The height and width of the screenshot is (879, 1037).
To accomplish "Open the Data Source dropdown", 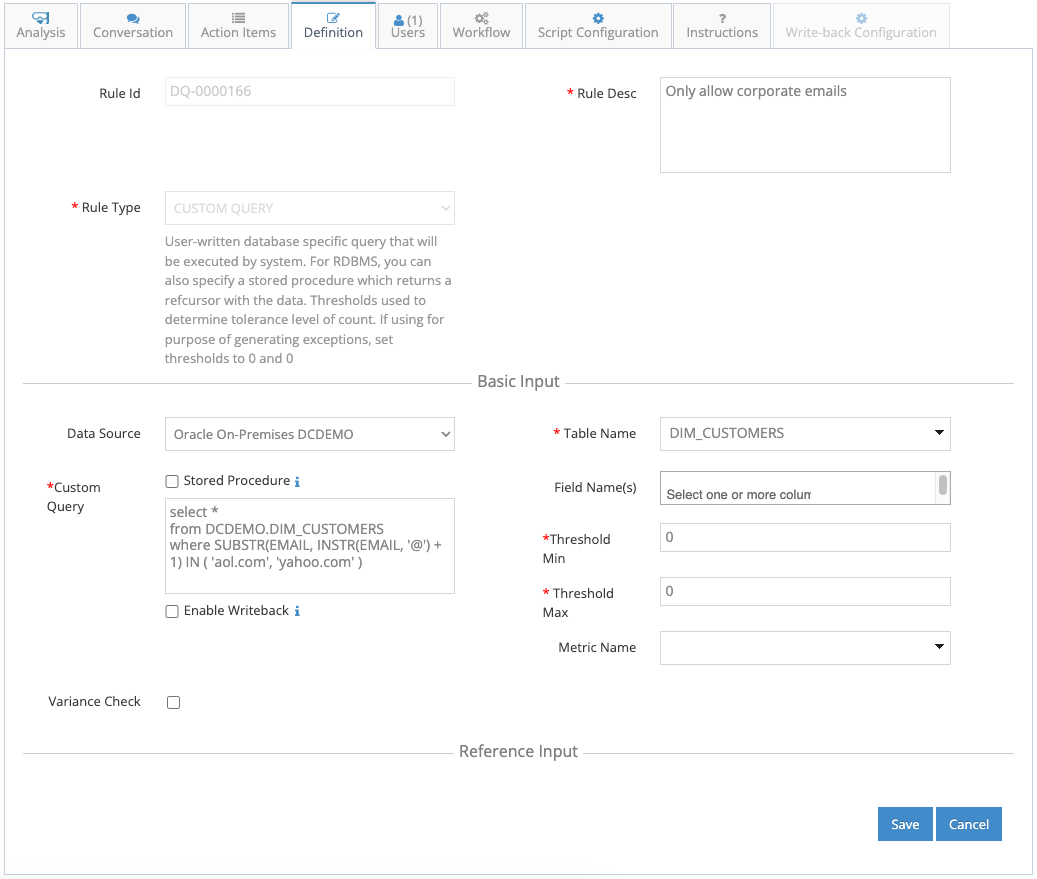I will (x=310, y=434).
